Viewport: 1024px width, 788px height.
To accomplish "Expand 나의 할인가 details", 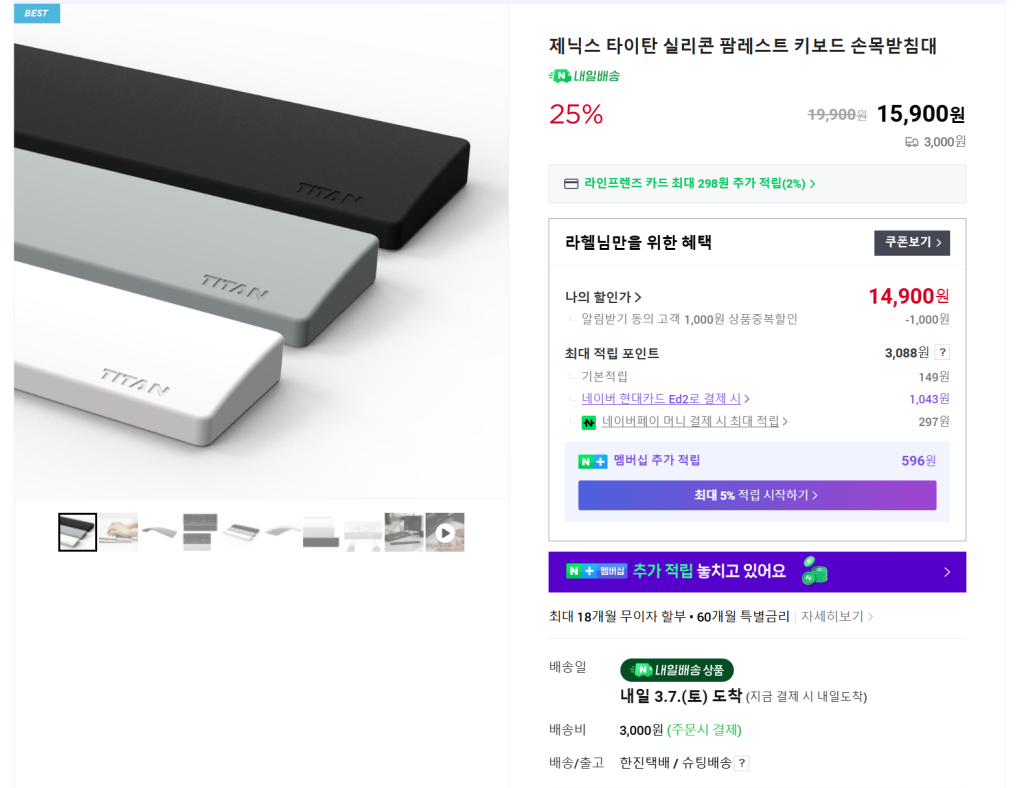I will coord(603,297).
